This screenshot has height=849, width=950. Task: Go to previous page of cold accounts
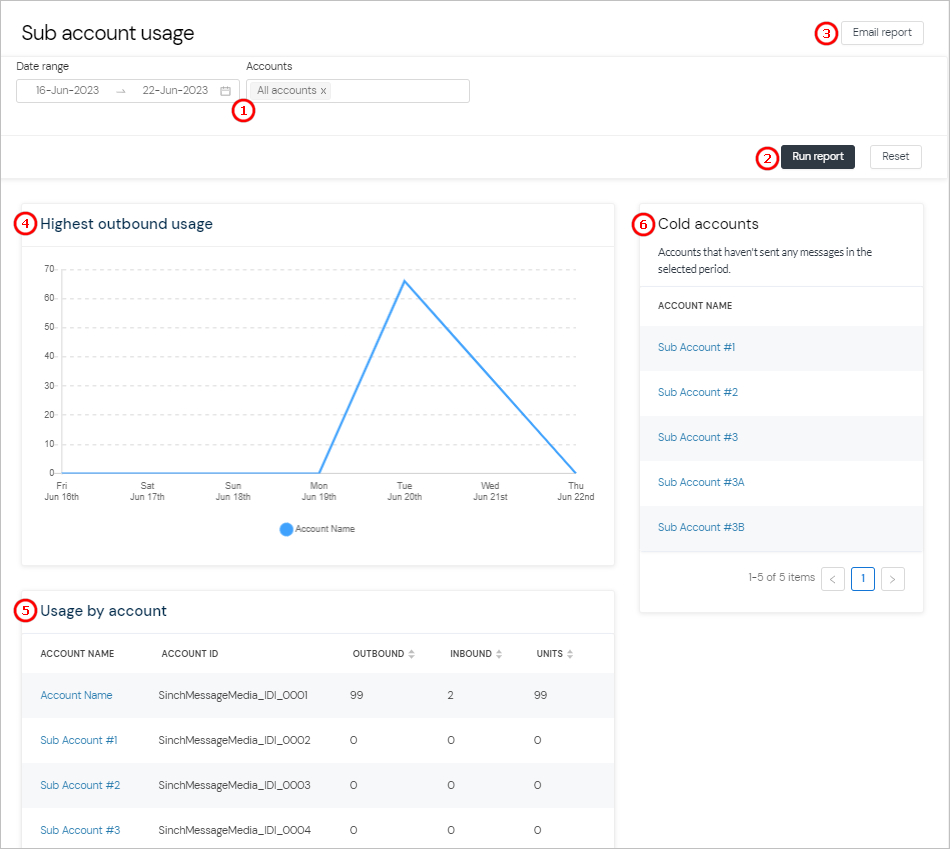point(833,579)
